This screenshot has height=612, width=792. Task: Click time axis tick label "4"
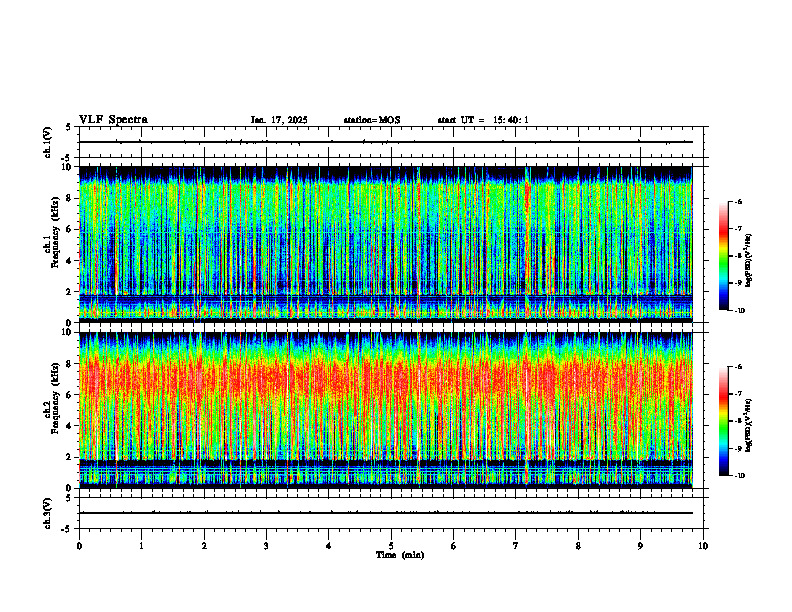329,546
